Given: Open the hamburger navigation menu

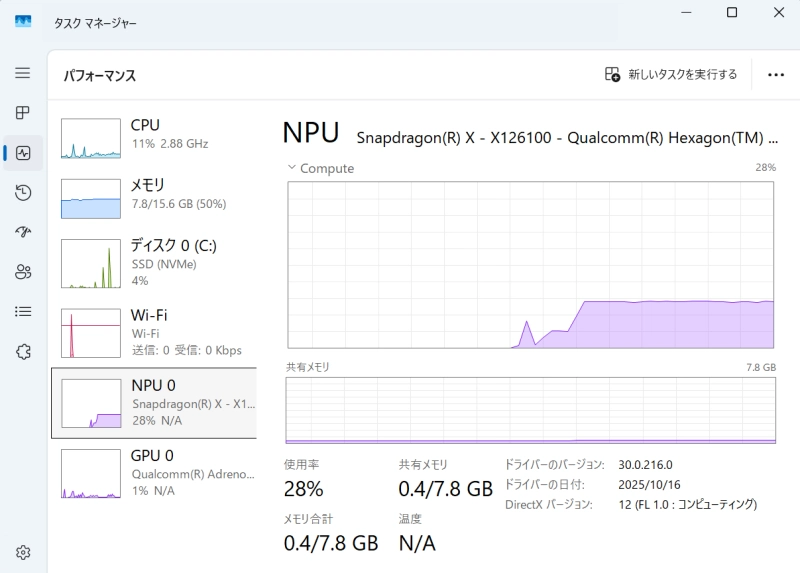Looking at the screenshot, I should [22, 72].
